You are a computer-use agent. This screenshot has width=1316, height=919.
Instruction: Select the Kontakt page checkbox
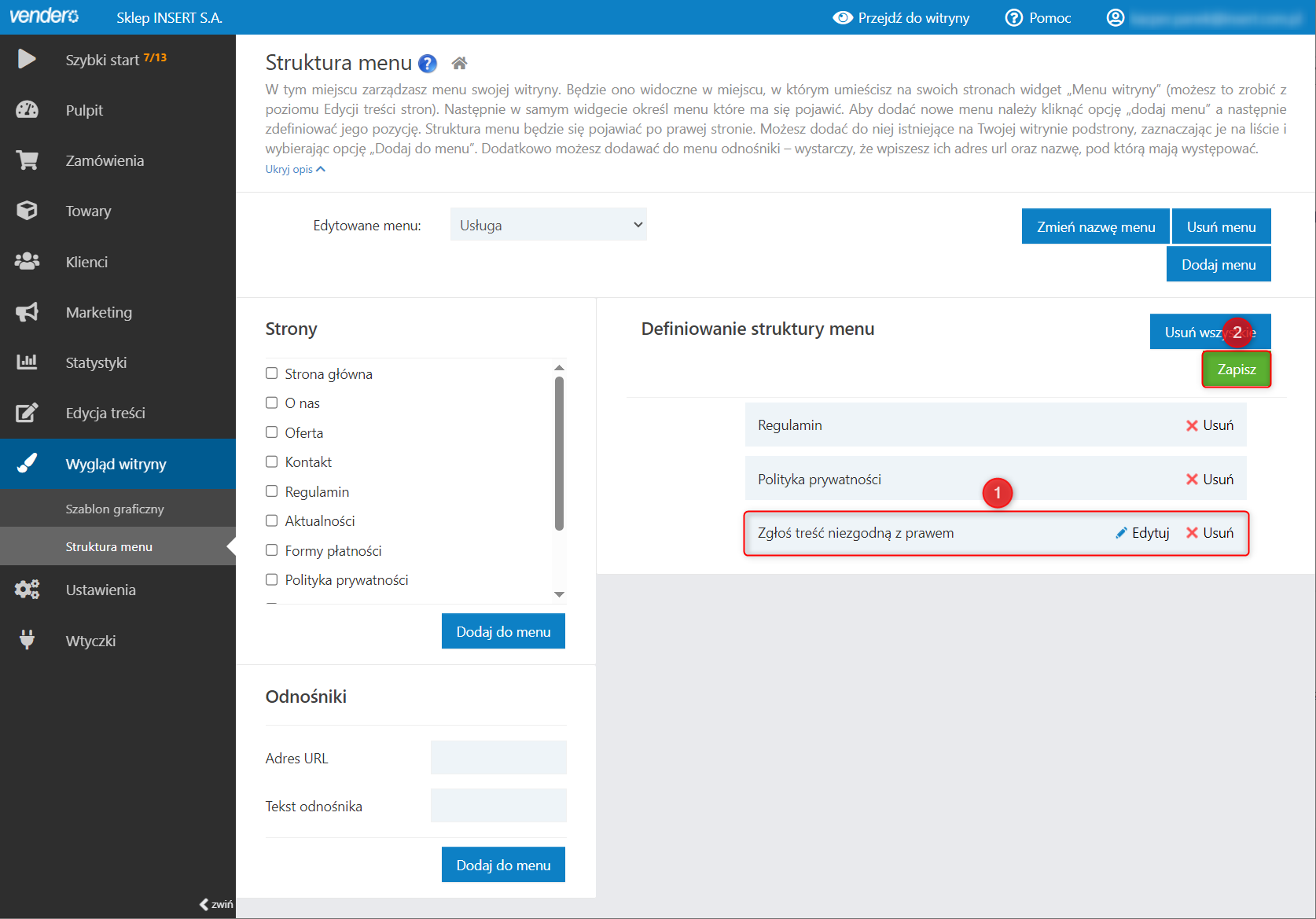click(x=272, y=461)
